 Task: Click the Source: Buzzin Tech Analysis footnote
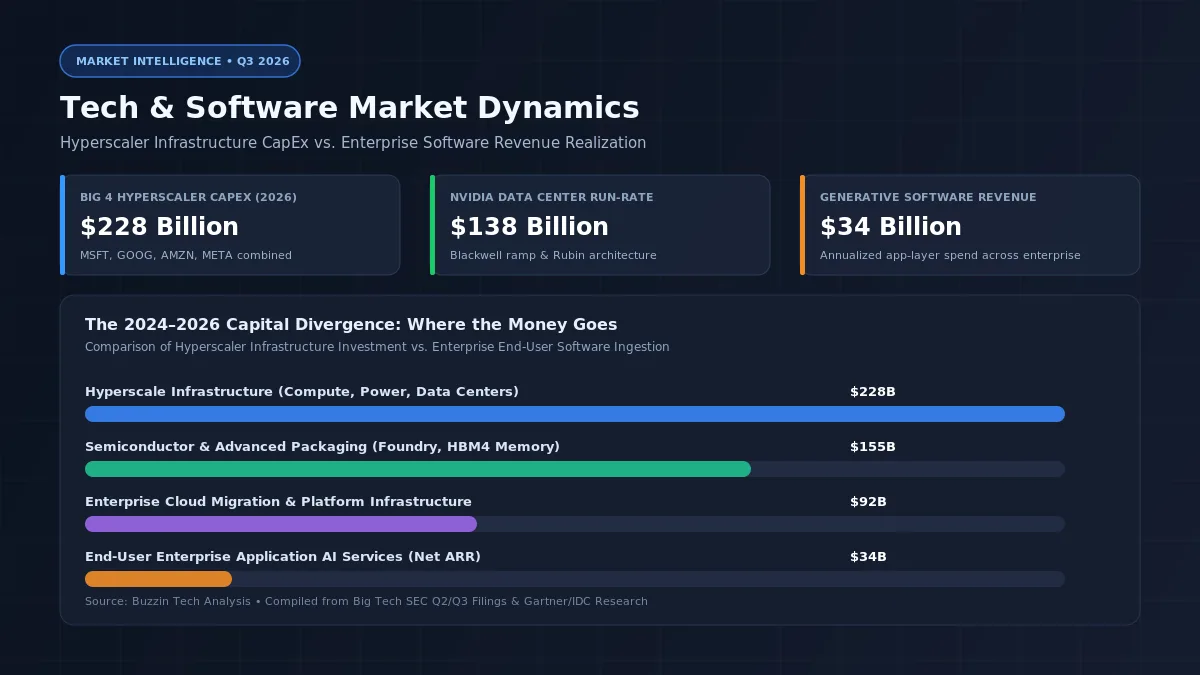click(x=366, y=602)
